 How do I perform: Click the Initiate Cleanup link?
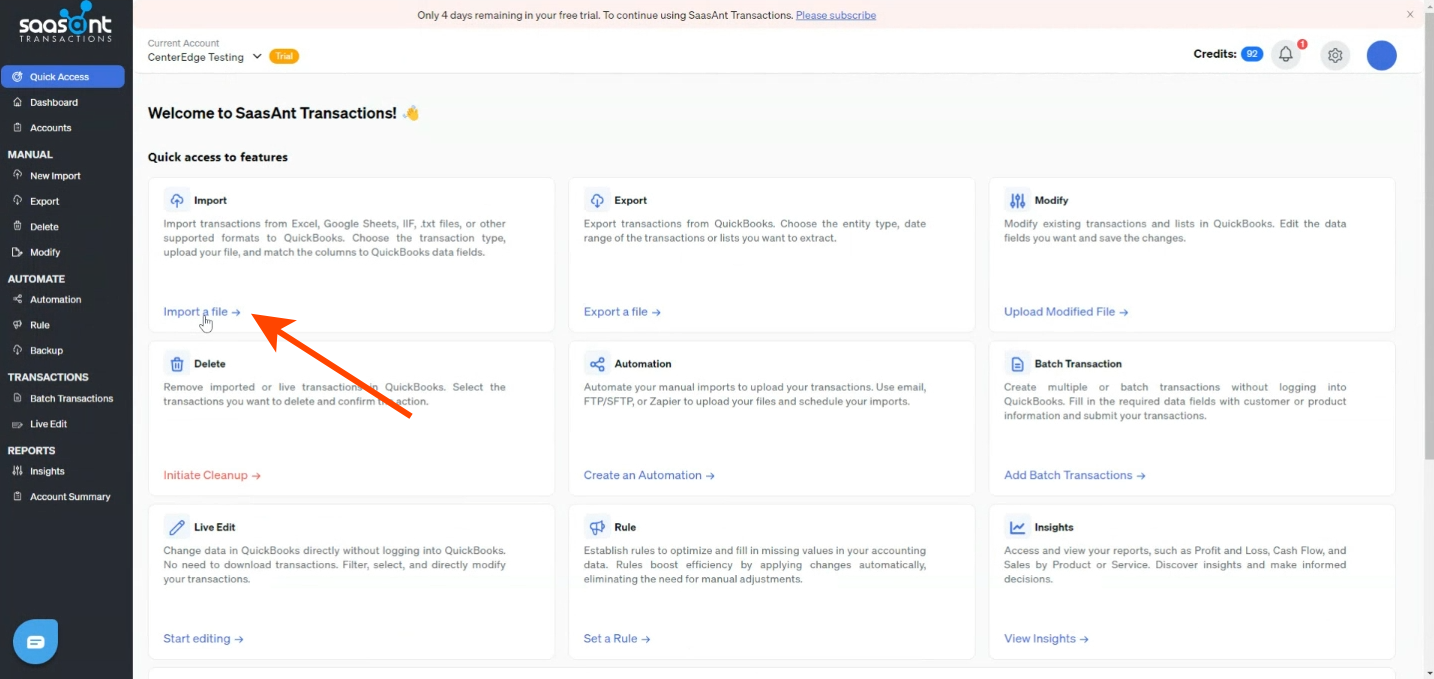[212, 475]
